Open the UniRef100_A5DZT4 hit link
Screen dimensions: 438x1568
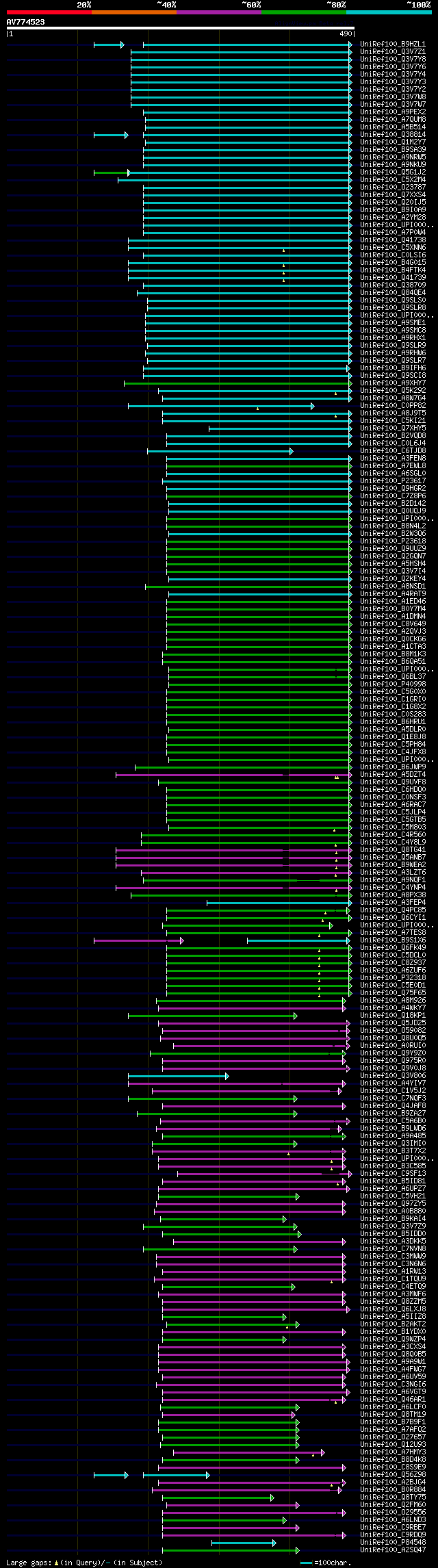(x=393, y=775)
